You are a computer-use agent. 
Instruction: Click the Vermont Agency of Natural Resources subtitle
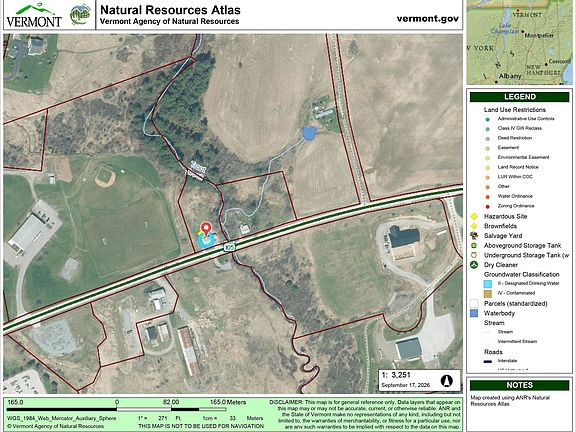[x=169, y=21]
